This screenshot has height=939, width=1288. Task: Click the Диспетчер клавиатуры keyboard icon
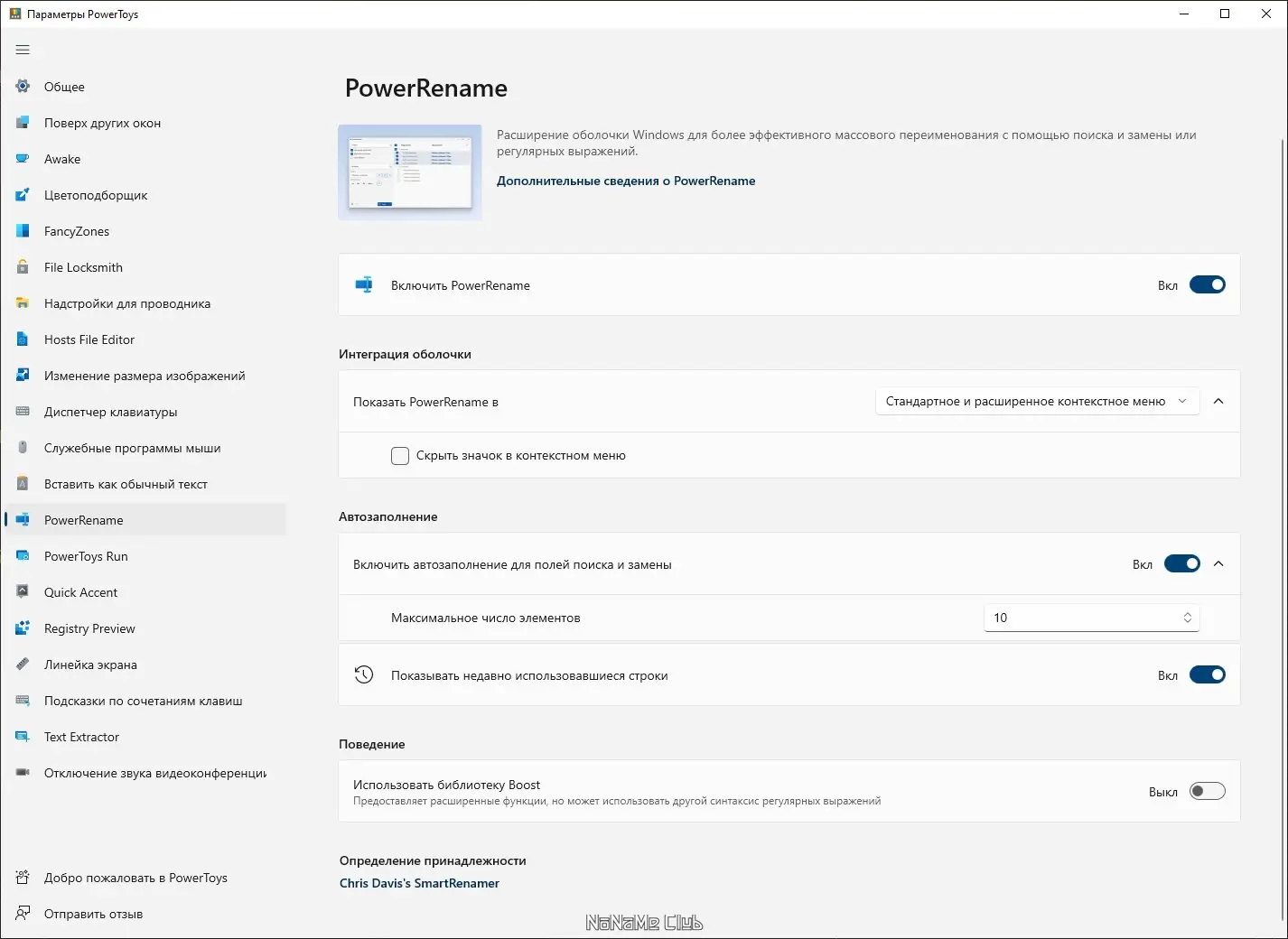23,412
